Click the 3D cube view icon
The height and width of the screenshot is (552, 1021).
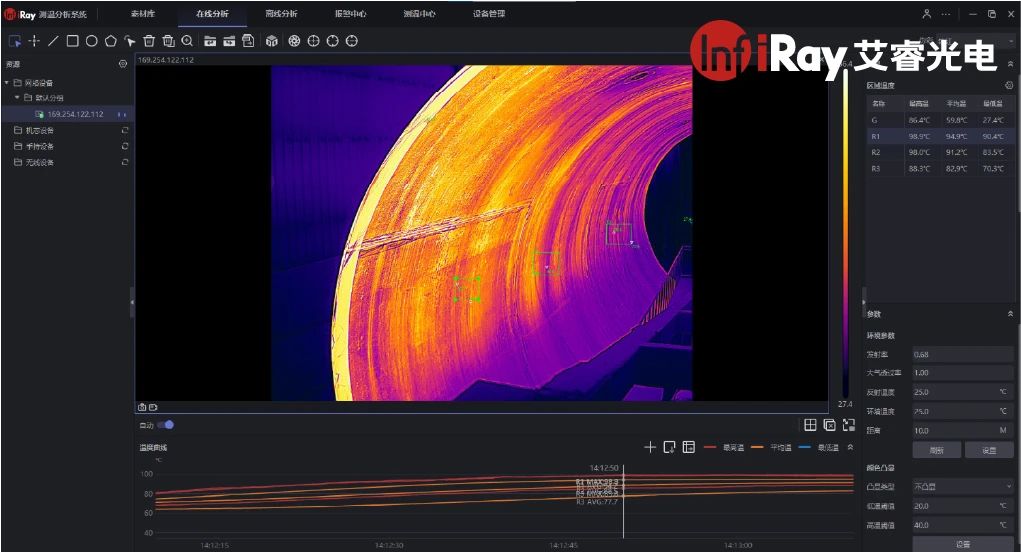point(271,41)
